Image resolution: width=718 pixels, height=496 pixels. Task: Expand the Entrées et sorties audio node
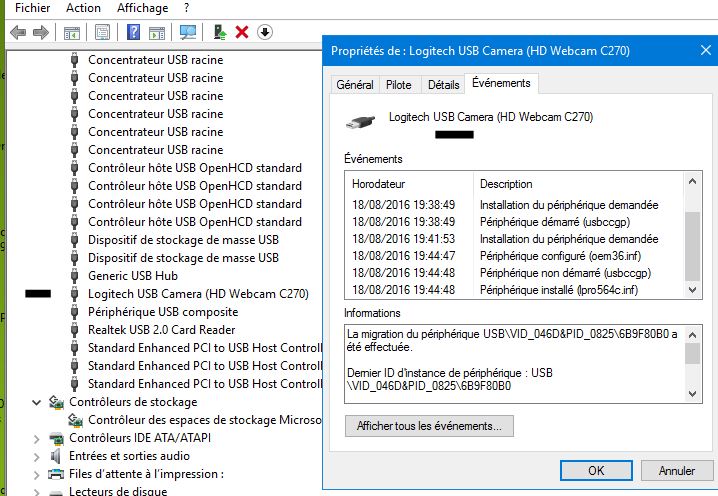click(x=37, y=457)
